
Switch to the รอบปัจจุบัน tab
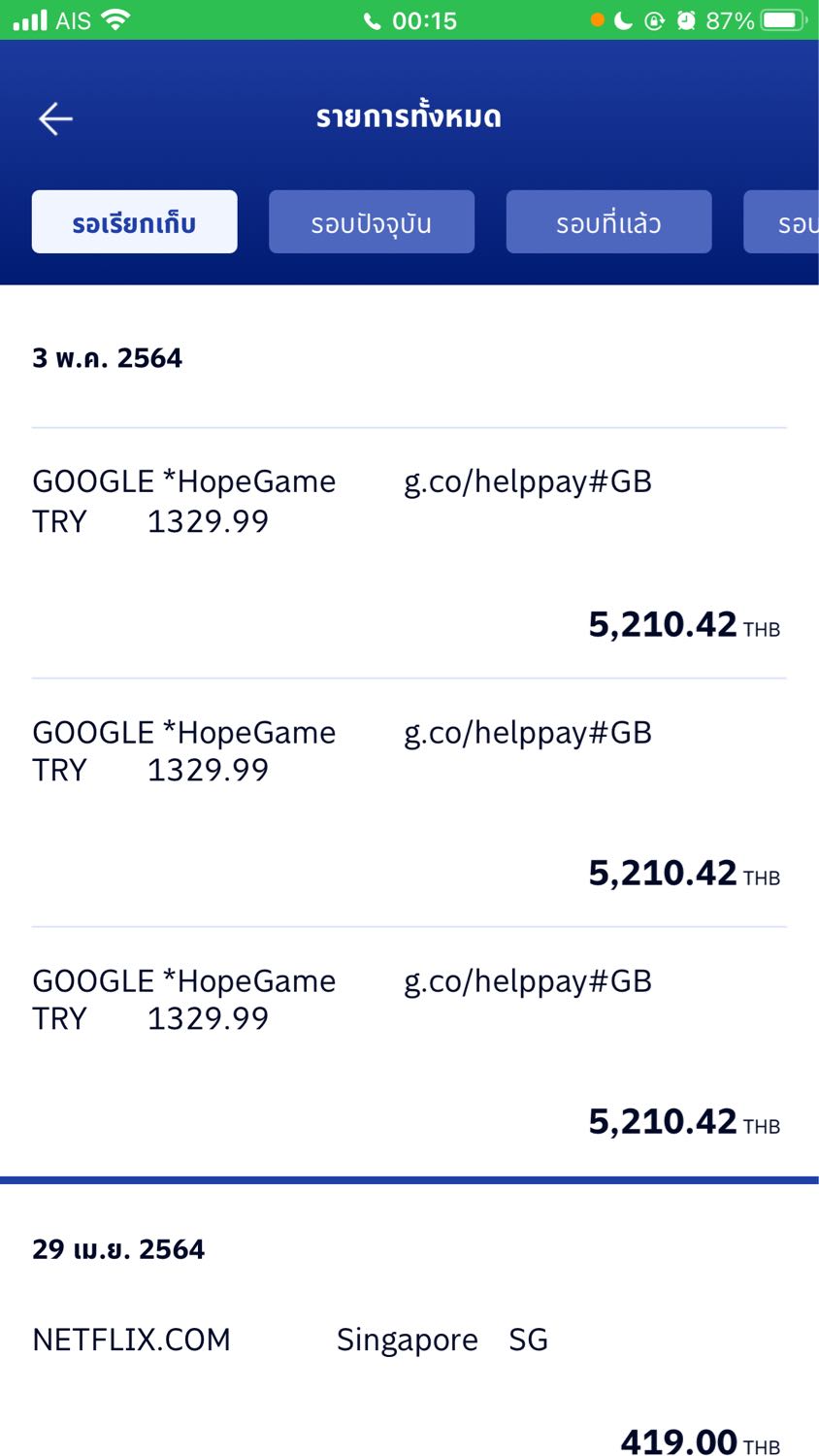point(371,222)
